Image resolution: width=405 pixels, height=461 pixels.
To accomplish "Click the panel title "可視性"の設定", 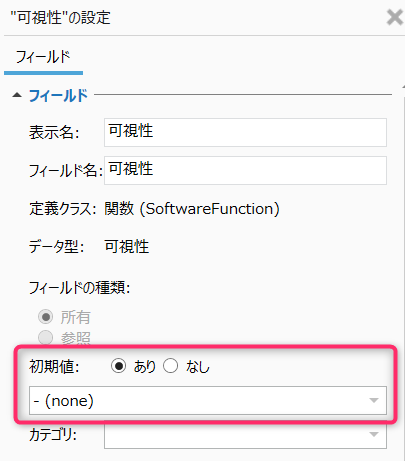I will pos(60,17).
